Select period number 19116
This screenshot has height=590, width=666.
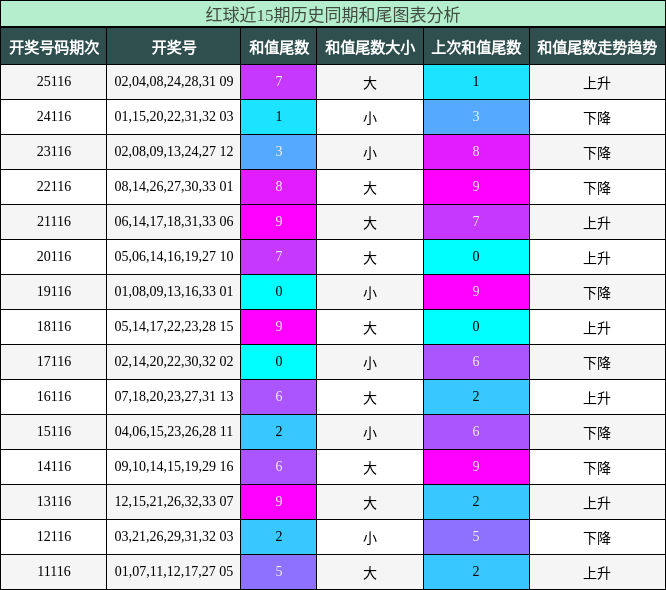click(x=54, y=291)
